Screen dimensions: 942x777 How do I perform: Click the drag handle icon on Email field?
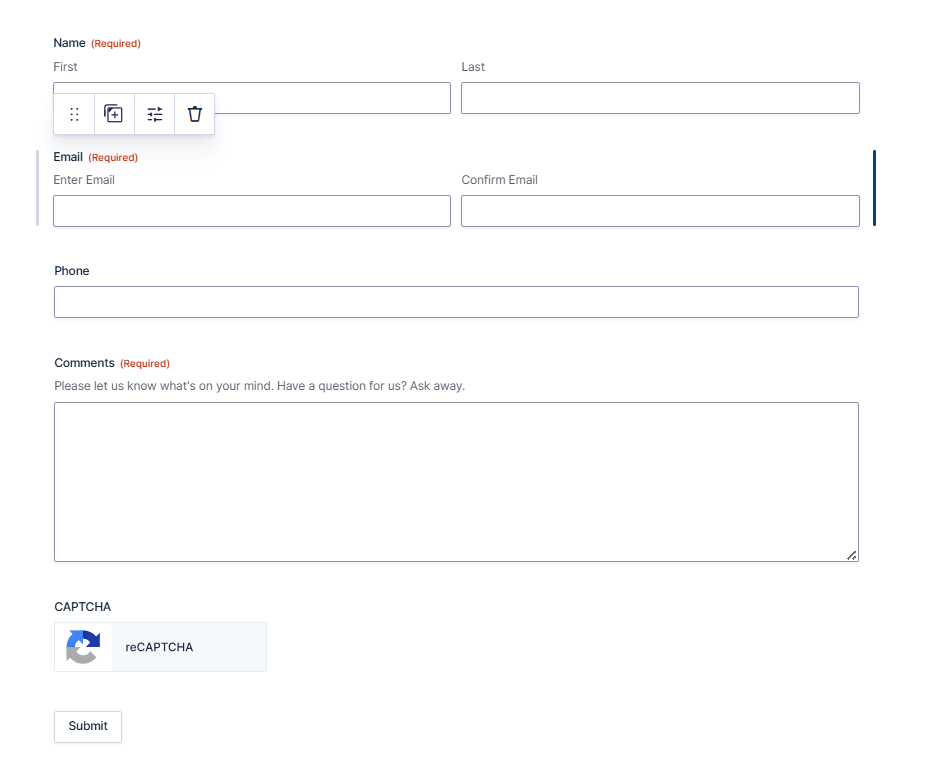[x=74, y=114]
